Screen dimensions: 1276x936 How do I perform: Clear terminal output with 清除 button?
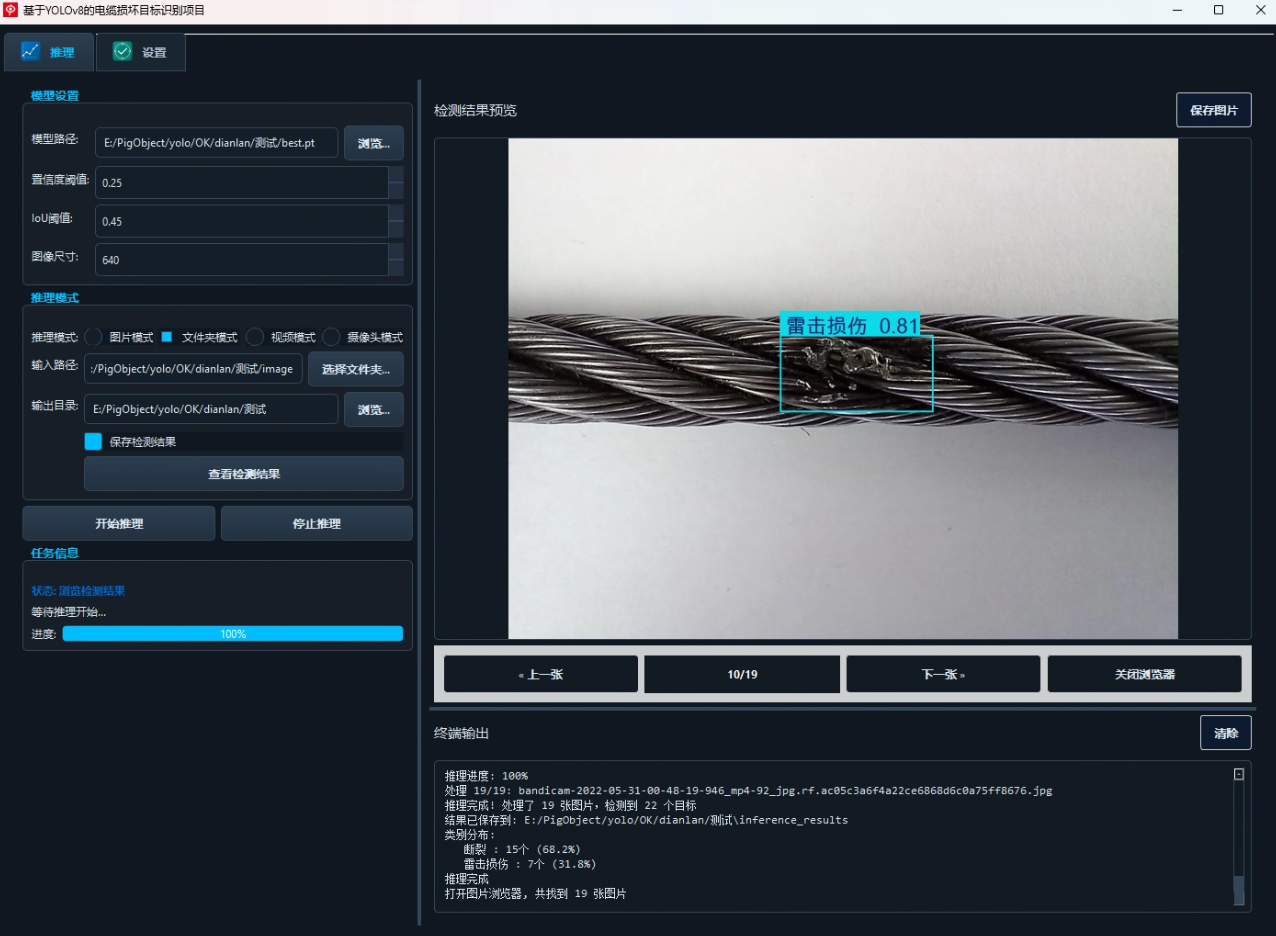pos(1226,733)
